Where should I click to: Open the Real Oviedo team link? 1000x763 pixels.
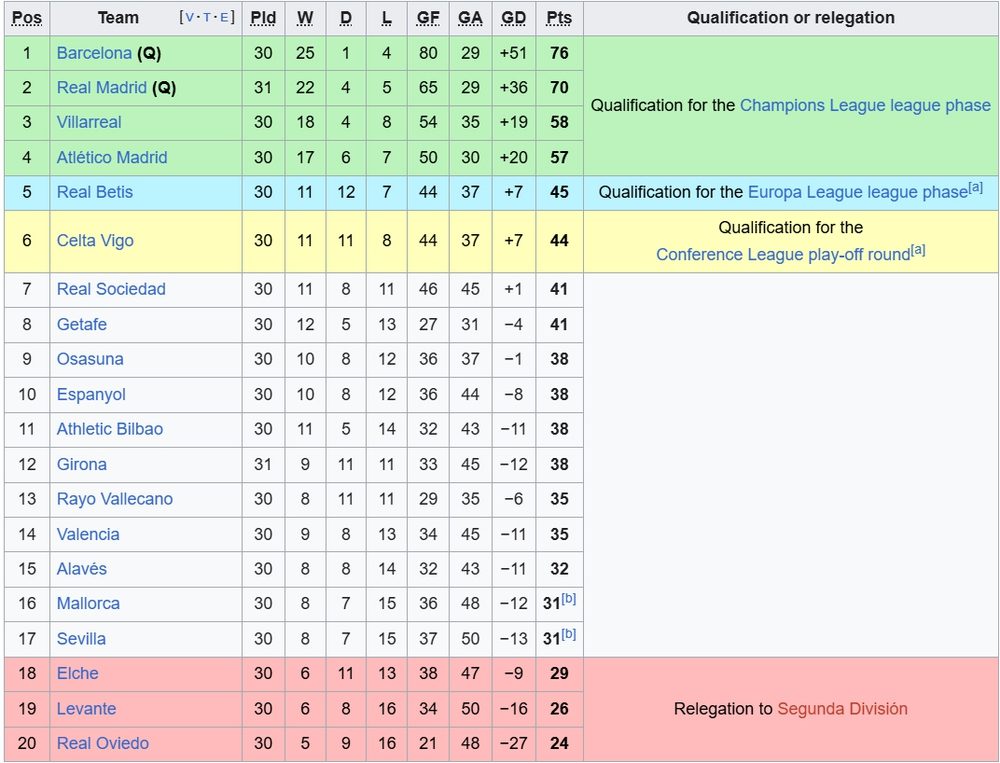(103, 744)
